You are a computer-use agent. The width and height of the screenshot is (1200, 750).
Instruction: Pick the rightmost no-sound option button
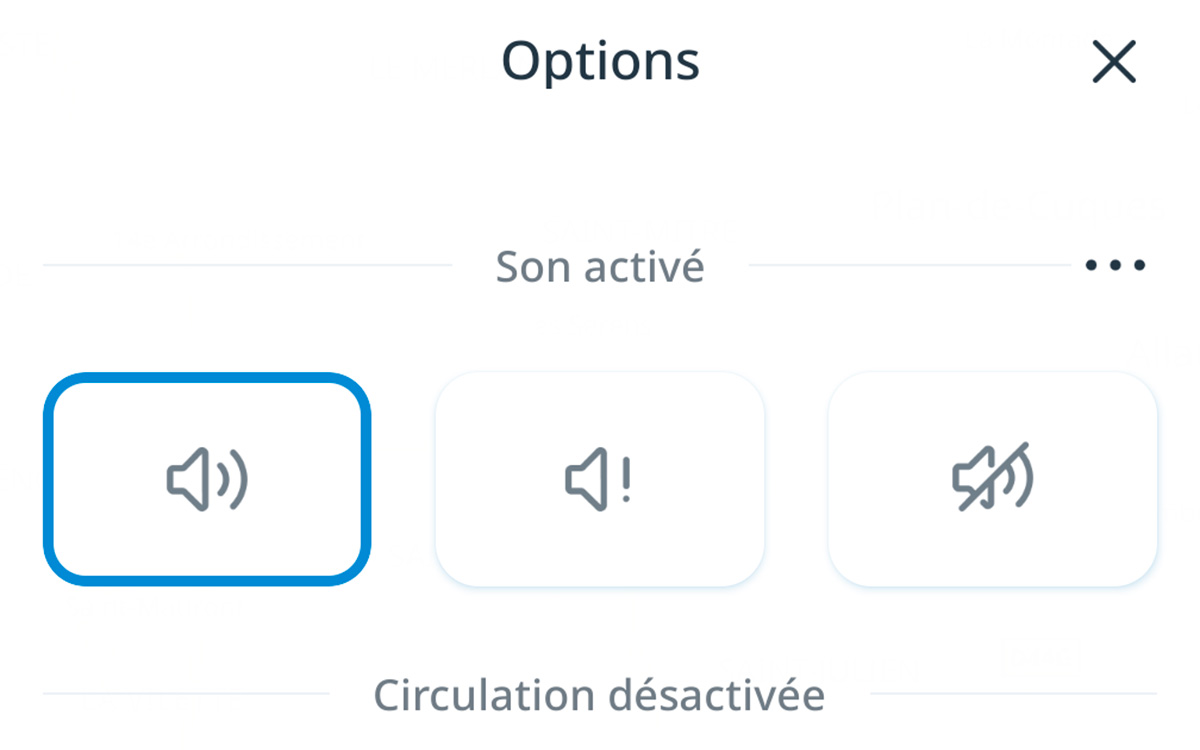click(992, 479)
